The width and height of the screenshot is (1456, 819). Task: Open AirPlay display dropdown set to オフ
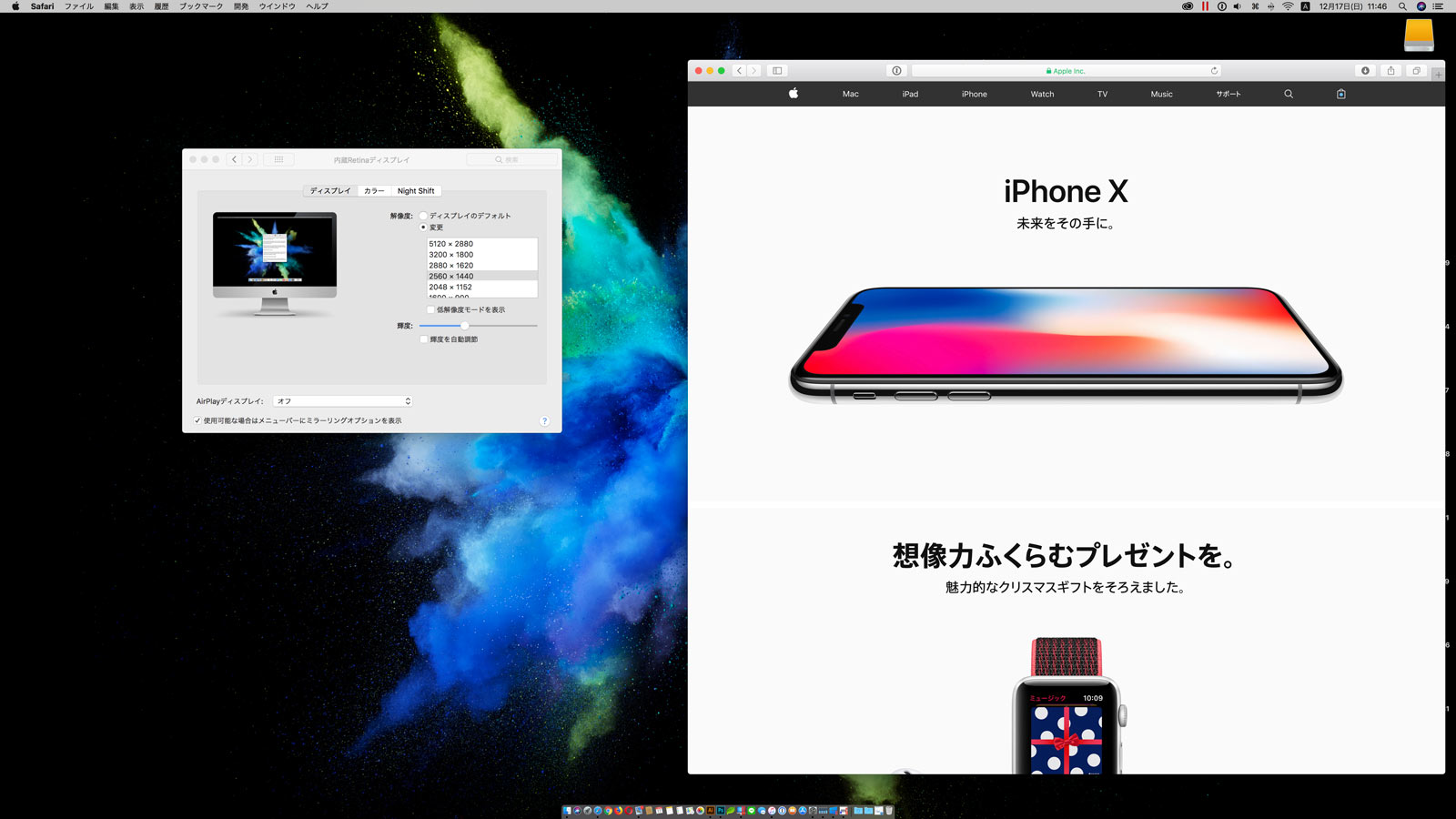(x=343, y=401)
